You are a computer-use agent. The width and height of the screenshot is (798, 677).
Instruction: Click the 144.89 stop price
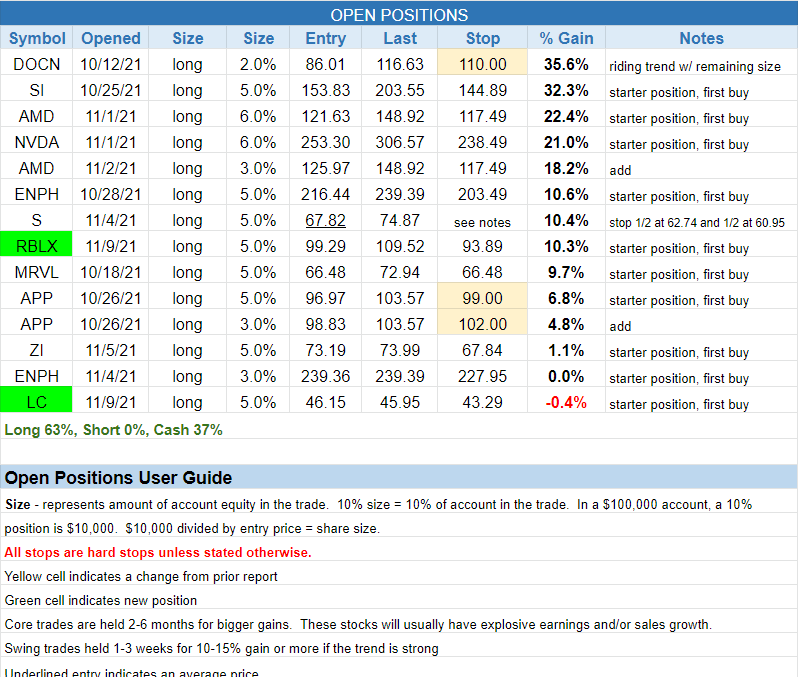pyautogui.click(x=482, y=90)
